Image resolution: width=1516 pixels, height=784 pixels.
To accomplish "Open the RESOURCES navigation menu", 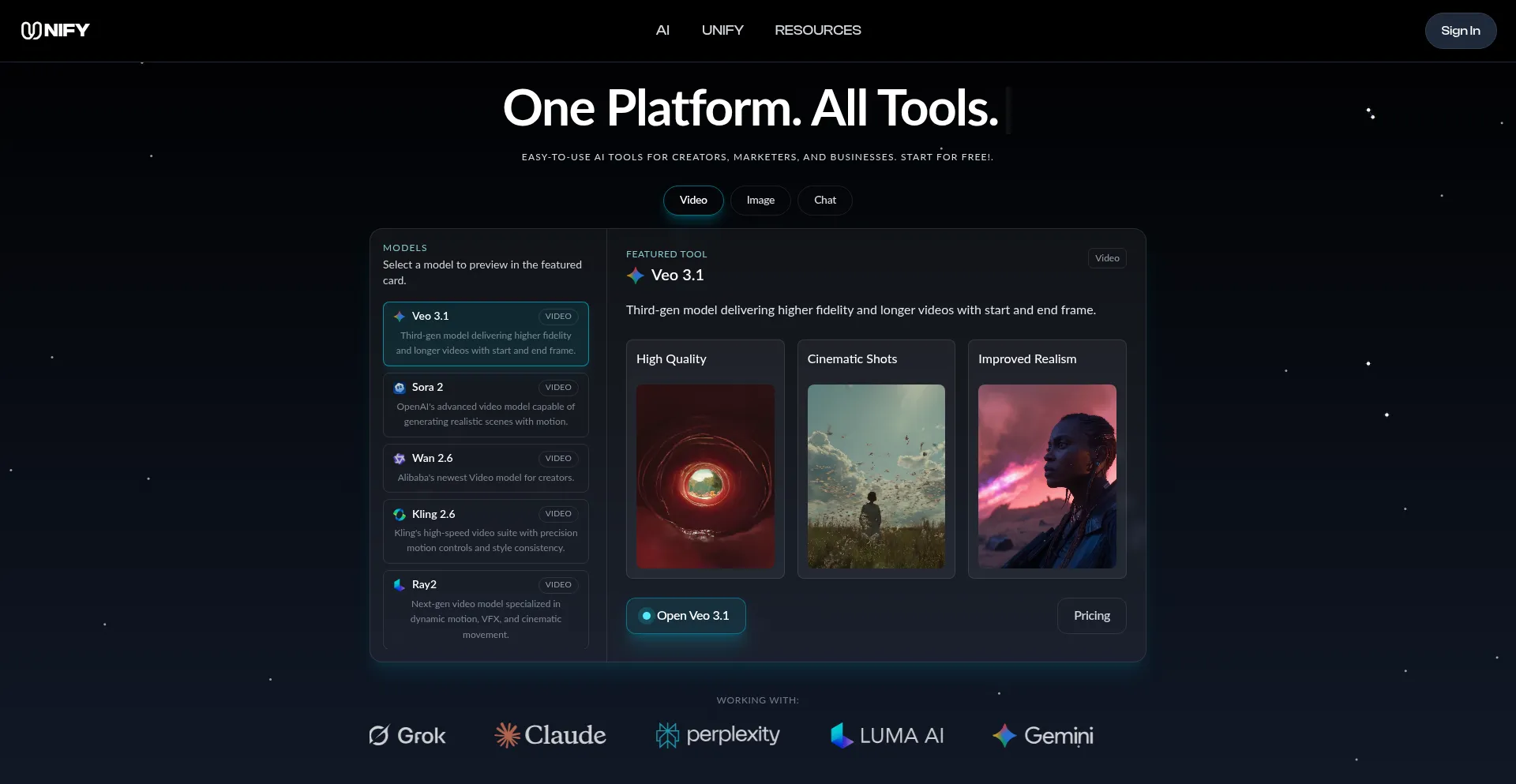I will click(x=817, y=30).
